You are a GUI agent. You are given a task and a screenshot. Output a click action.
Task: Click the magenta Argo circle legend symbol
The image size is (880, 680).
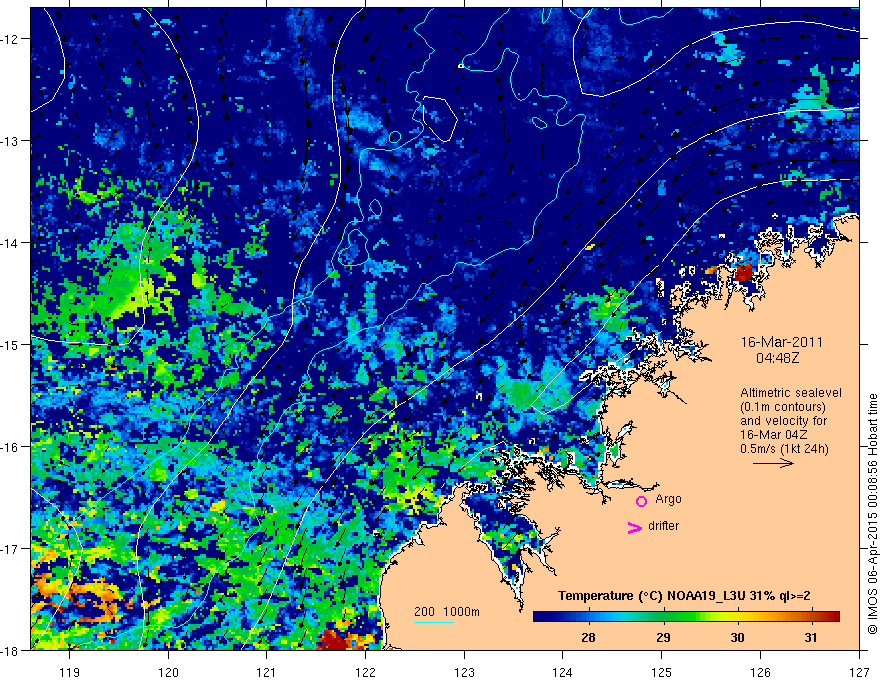tap(641, 502)
